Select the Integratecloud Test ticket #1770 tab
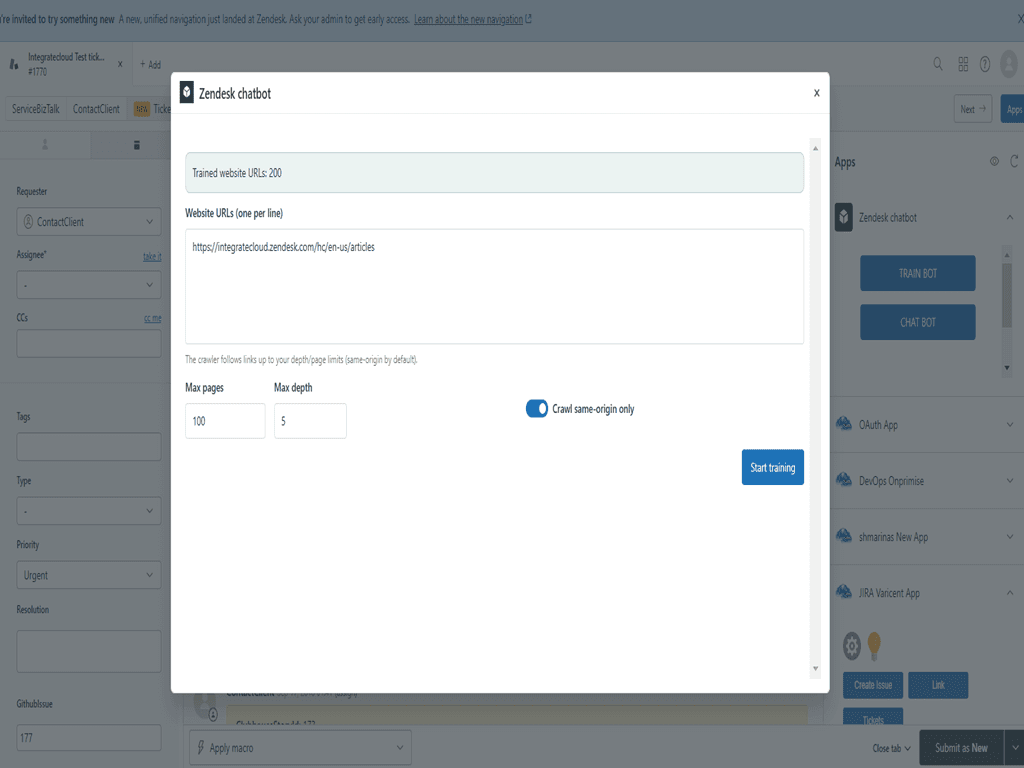The image size is (1024, 768). tap(65, 64)
